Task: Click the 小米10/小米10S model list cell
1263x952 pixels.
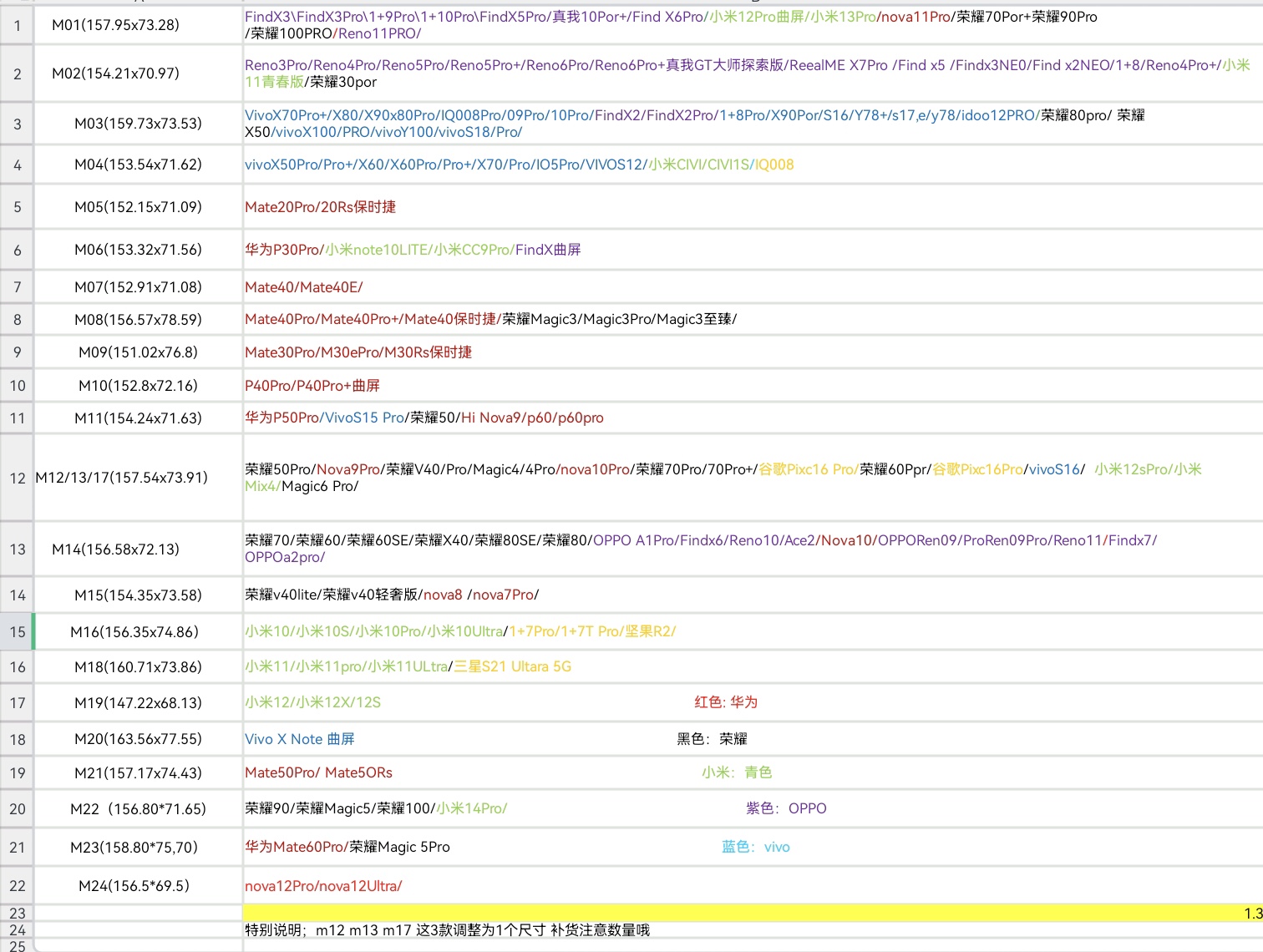Action: click(x=752, y=632)
